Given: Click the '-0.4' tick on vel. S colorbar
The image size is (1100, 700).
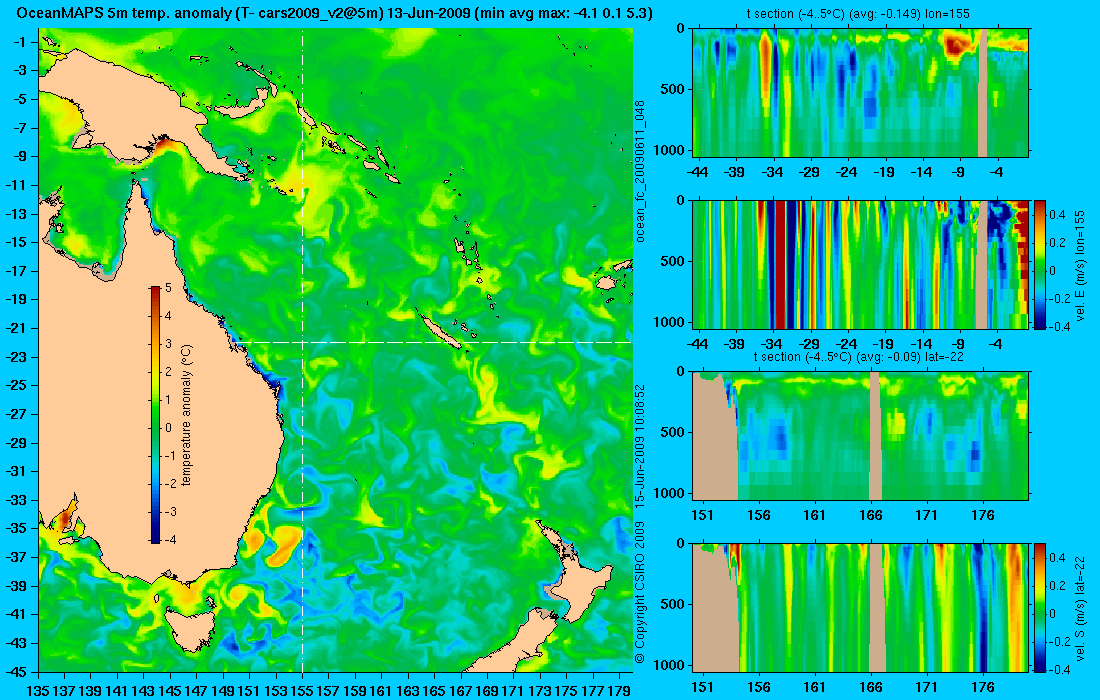Looking at the screenshot, I should 1057,669.
